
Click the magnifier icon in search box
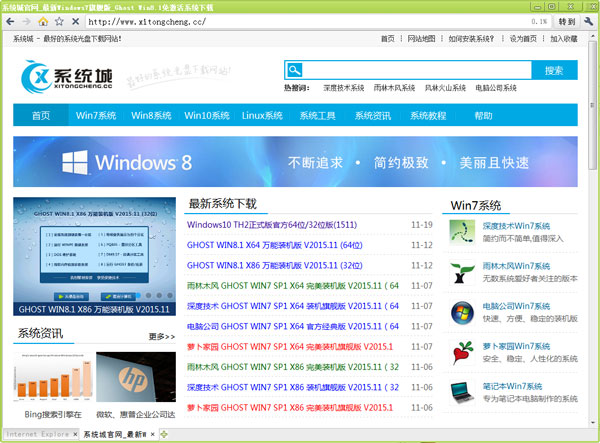[294, 70]
